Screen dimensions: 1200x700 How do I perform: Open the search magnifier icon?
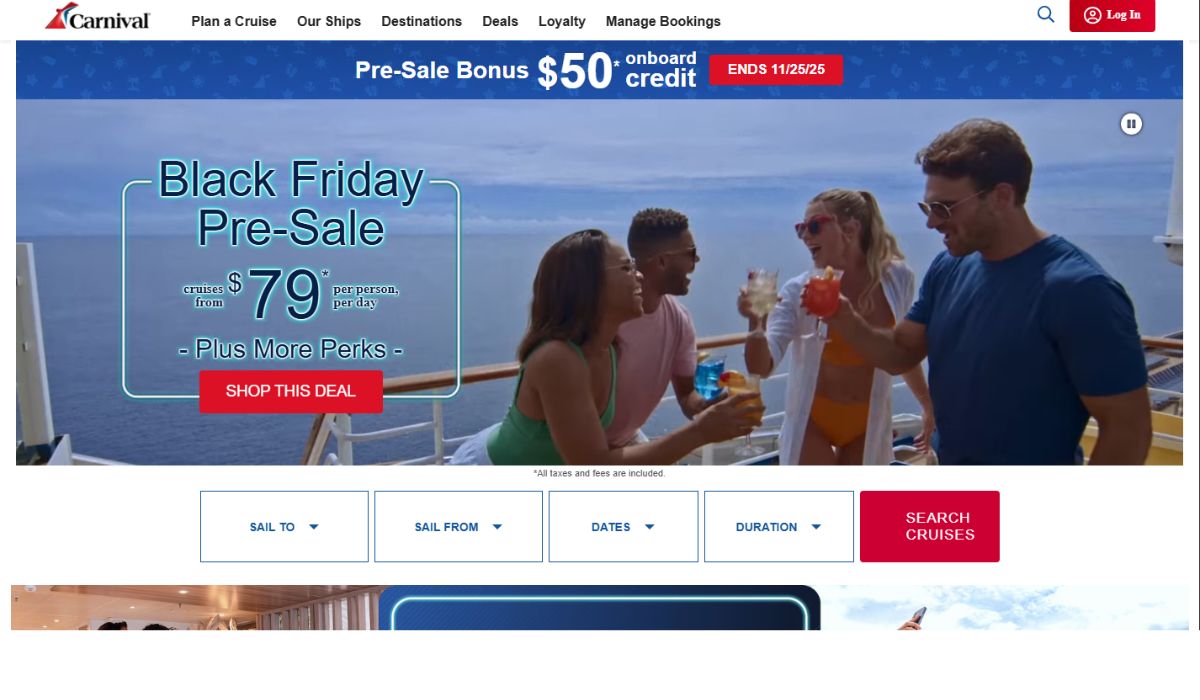[1046, 15]
